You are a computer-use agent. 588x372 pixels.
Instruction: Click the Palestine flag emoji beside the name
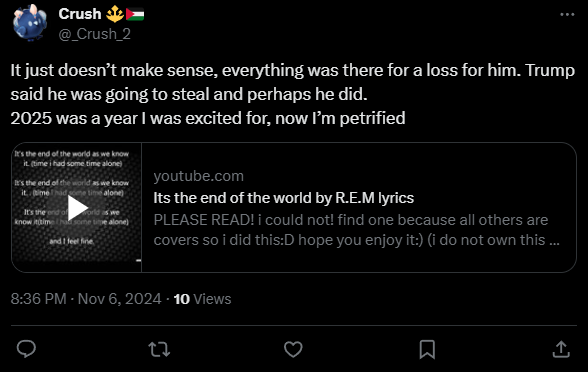click(x=135, y=14)
